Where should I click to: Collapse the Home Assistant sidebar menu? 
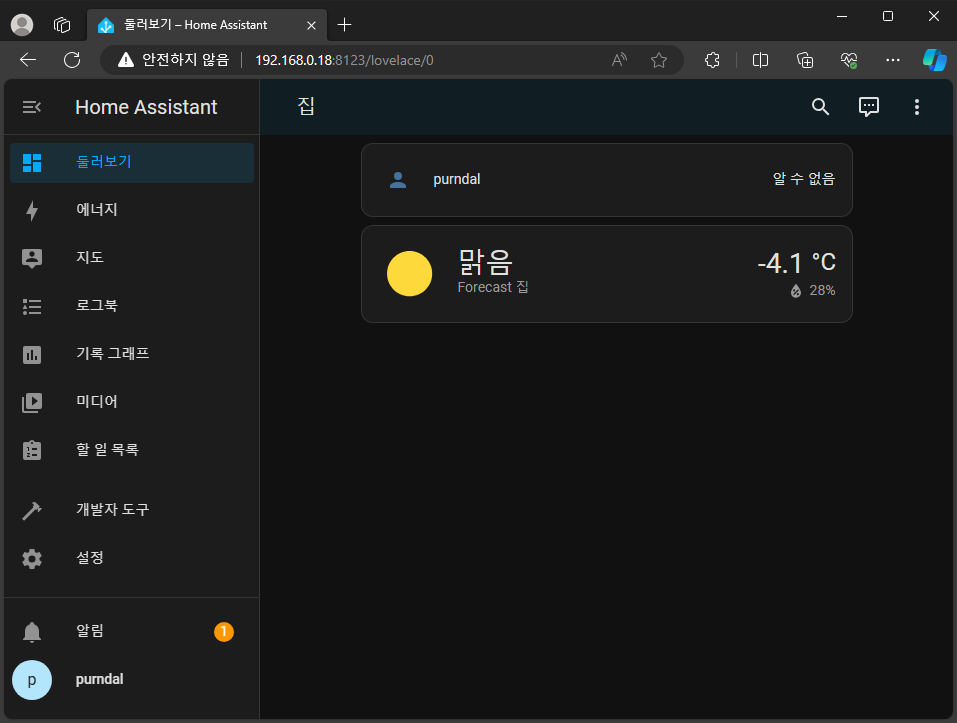click(x=32, y=107)
